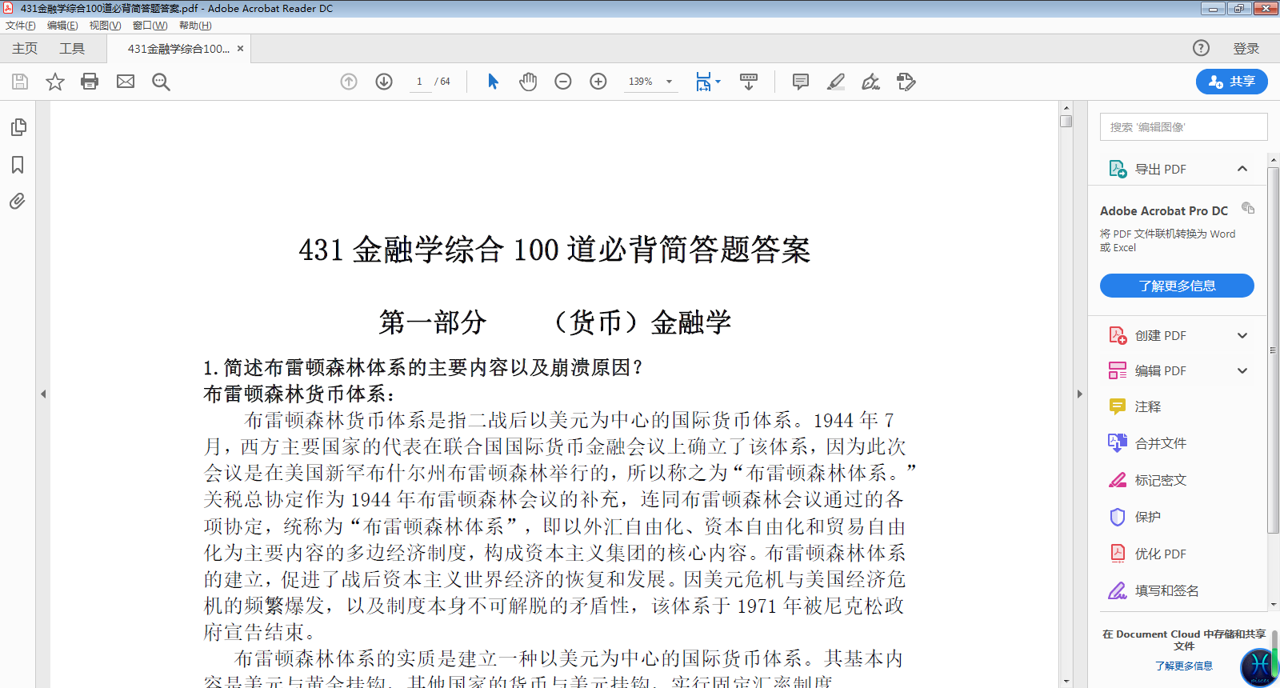1280x688 pixels.
Task: Open the 编辑(E) menu
Action: [62, 26]
